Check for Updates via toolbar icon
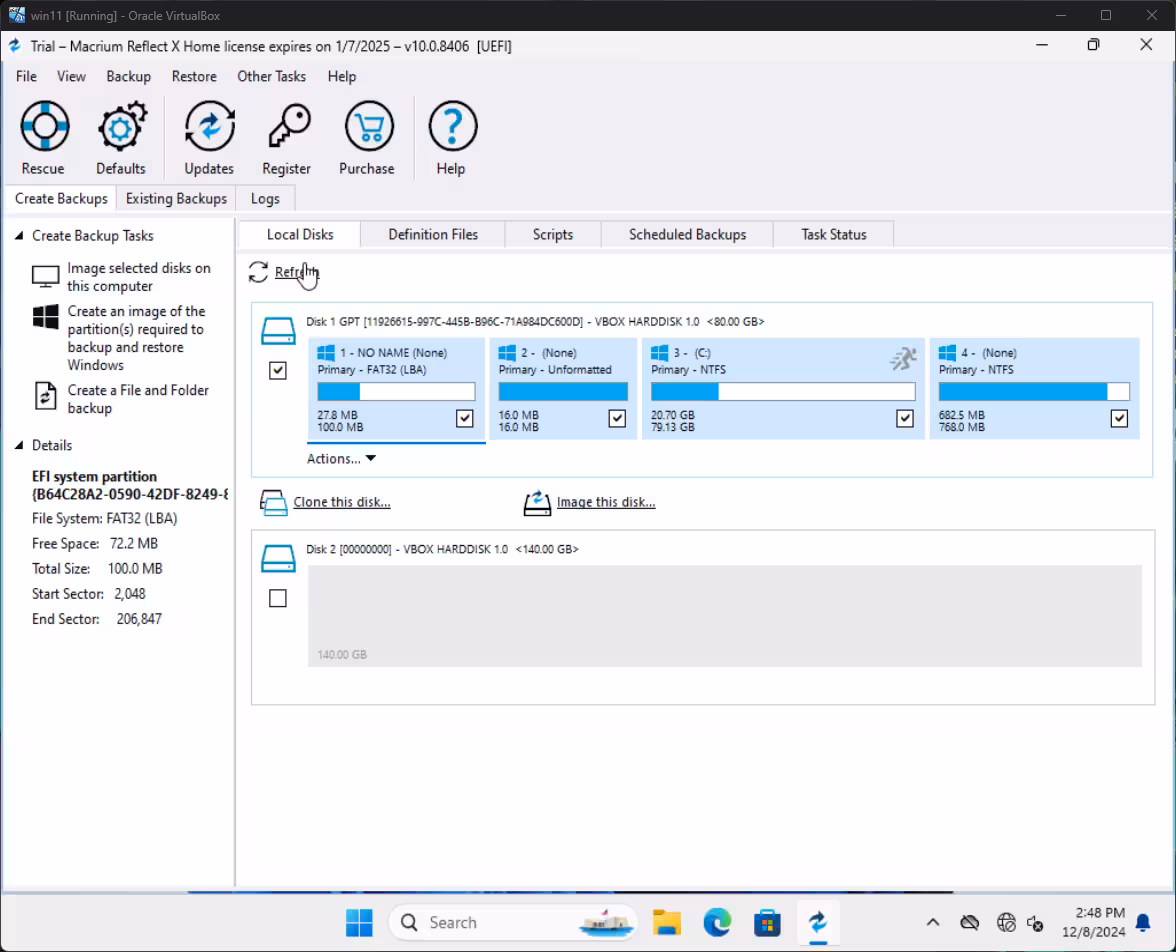The height and width of the screenshot is (952, 1176). pyautogui.click(x=209, y=127)
